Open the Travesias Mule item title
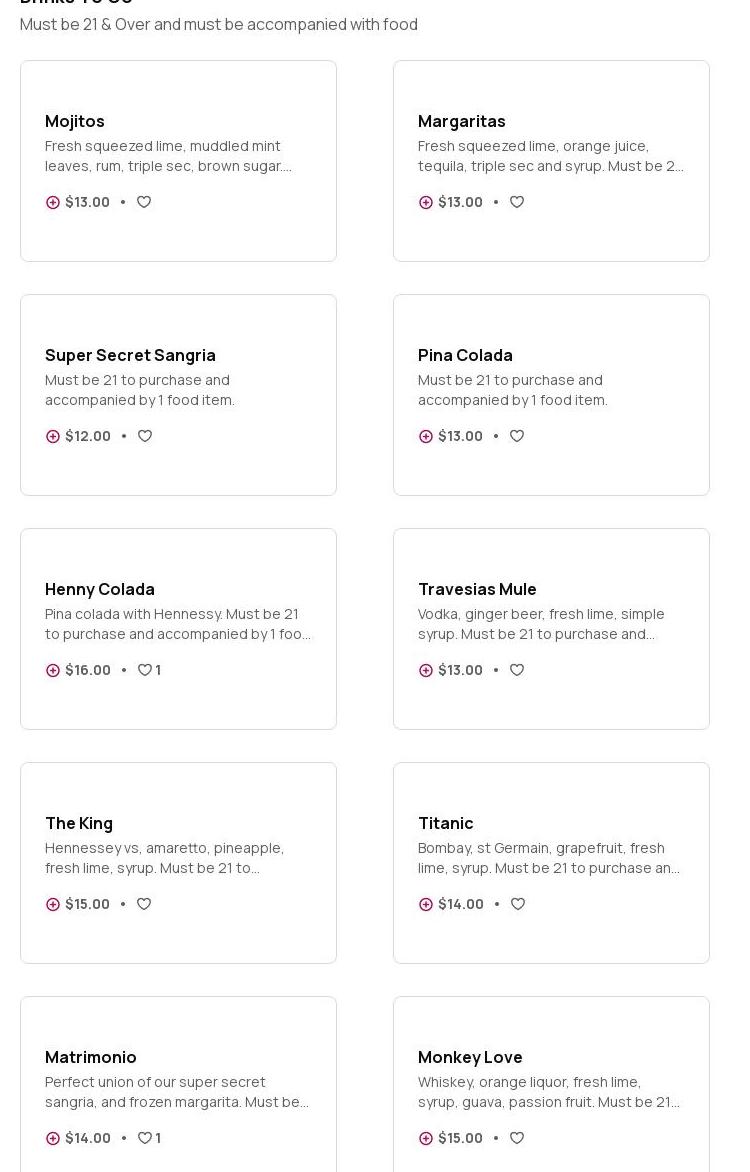Screen dimensions: 750x1172 477,589
